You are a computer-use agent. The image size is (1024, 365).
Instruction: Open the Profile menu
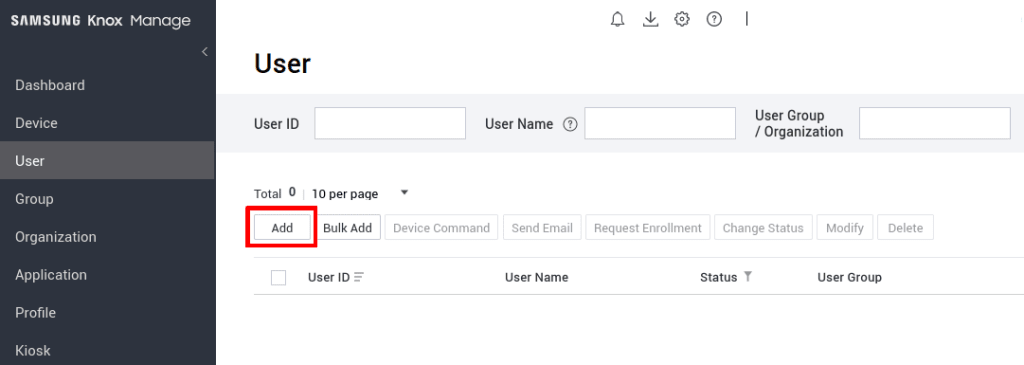[107, 312]
